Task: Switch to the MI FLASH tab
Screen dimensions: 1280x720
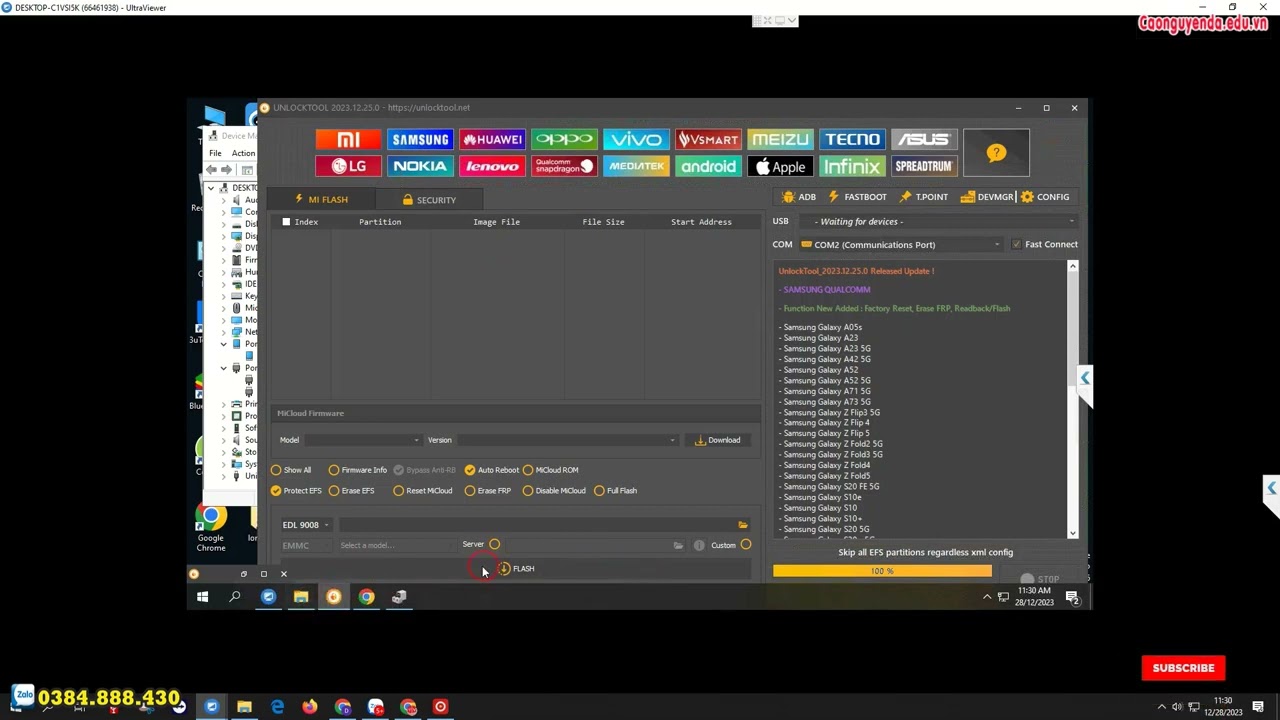Action: point(321,199)
